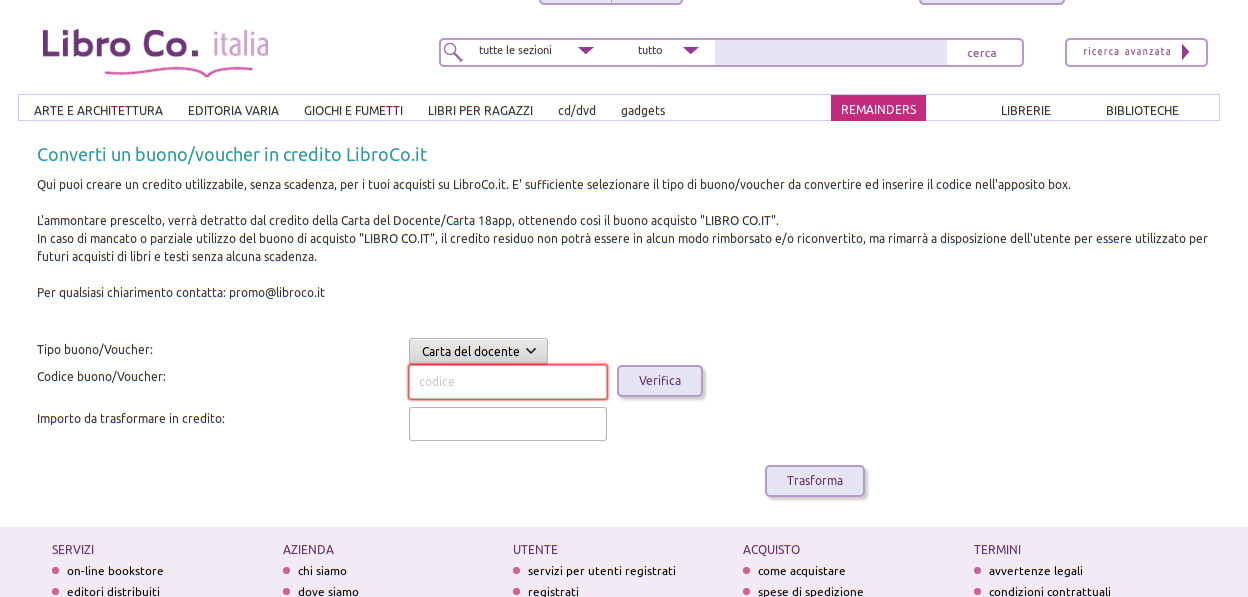Click the Trasforma button
Viewport: 1248px width, 597px height.
[x=814, y=481]
